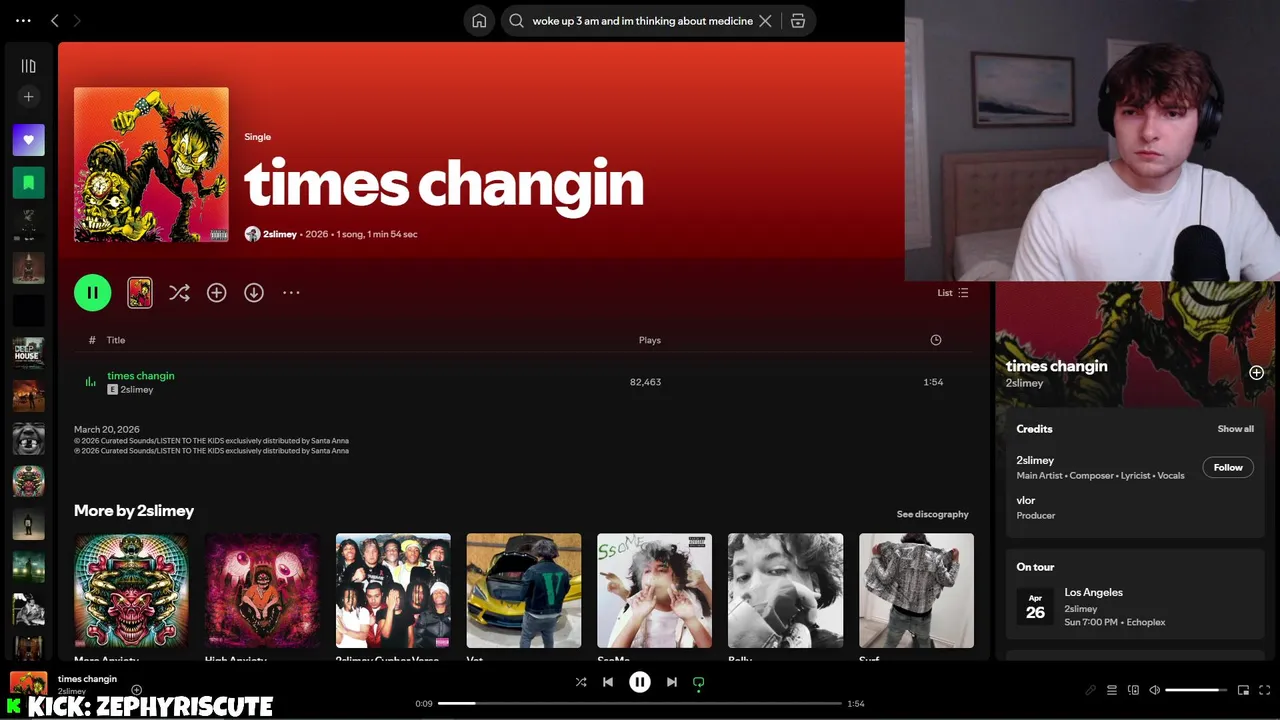Open Liked Songs in the sidebar

28,140
